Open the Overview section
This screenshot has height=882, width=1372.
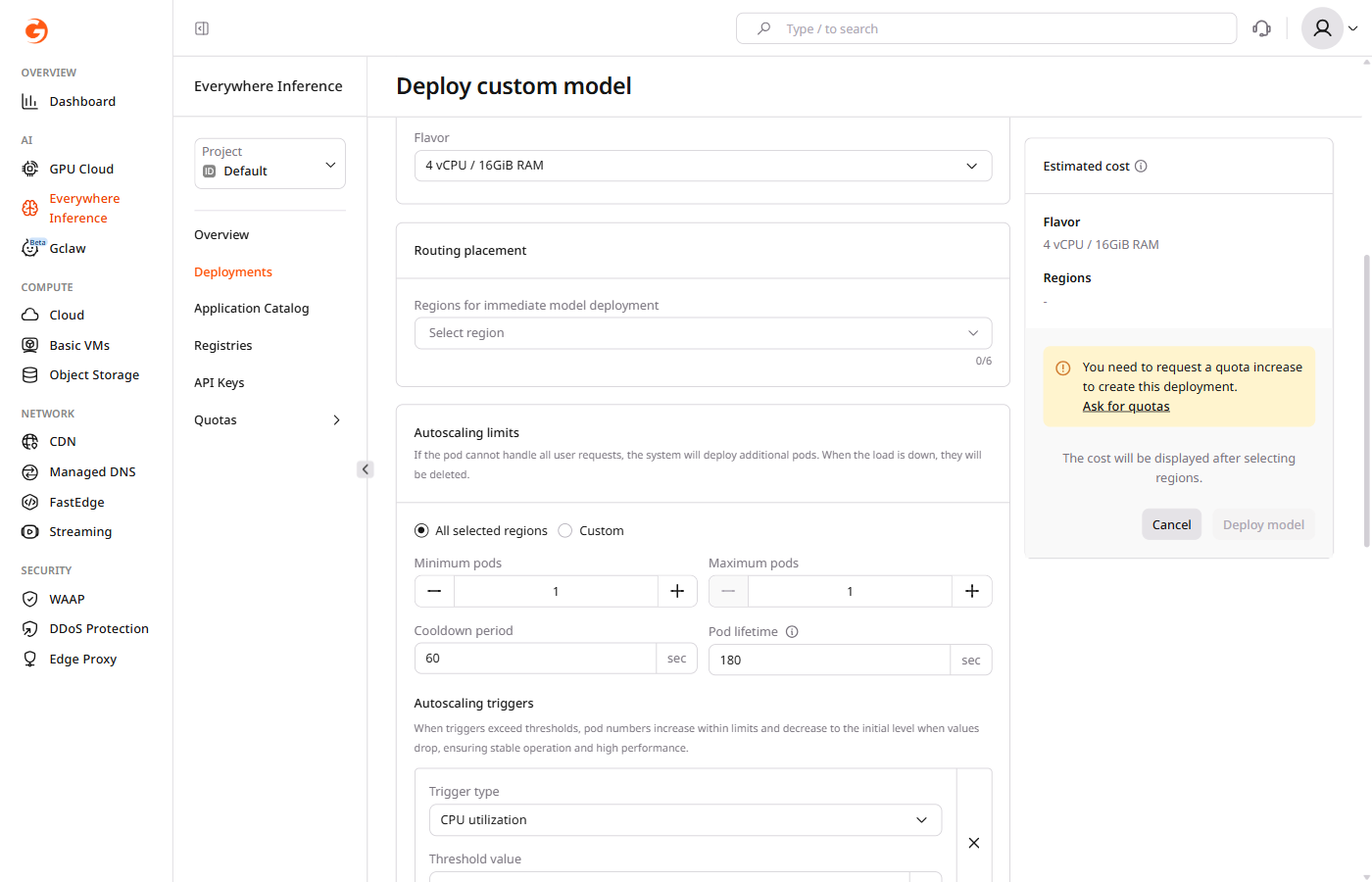(x=221, y=234)
